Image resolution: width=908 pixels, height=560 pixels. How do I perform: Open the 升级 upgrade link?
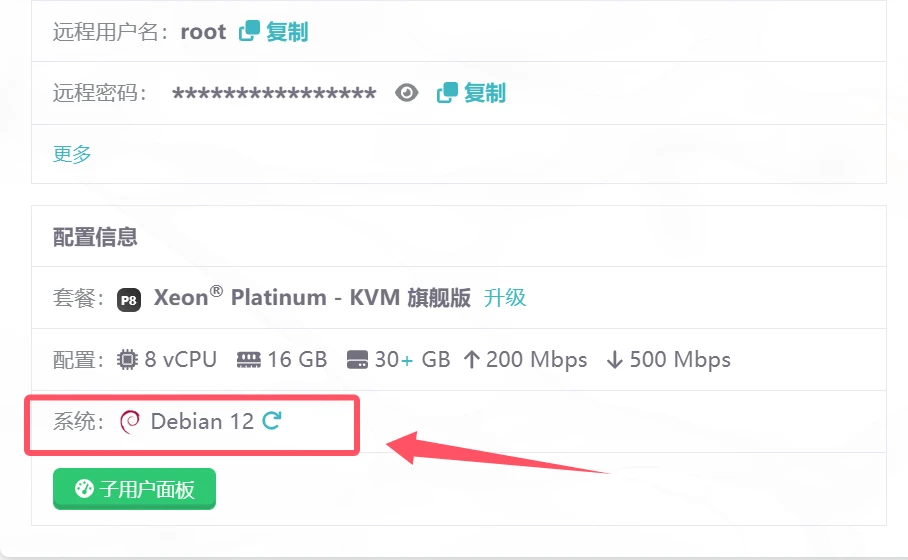point(505,298)
